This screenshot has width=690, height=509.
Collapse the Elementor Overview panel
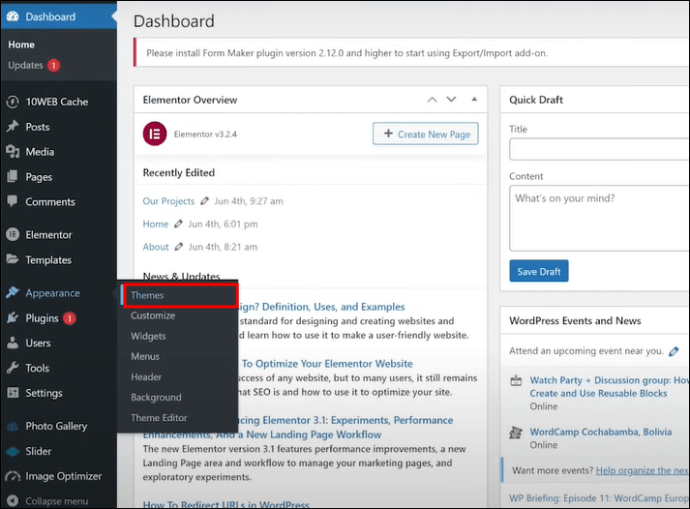pos(474,99)
